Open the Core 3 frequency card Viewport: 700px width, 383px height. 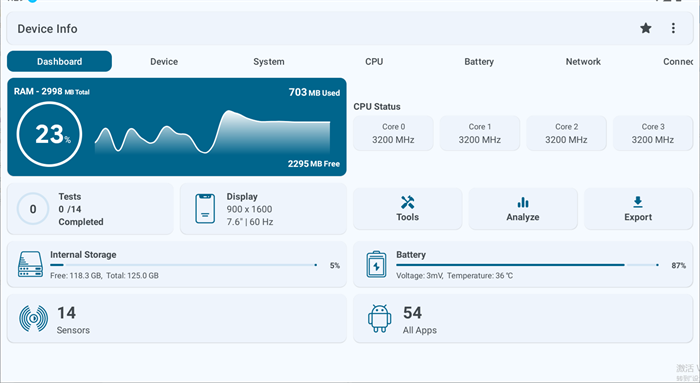click(x=653, y=133)
